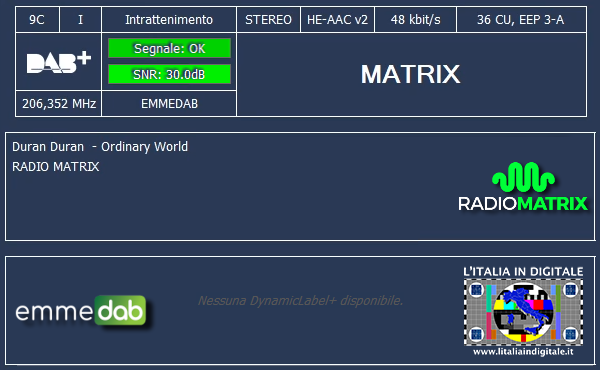Open the L'Italia in Digitale test card image

pos(523,312)
